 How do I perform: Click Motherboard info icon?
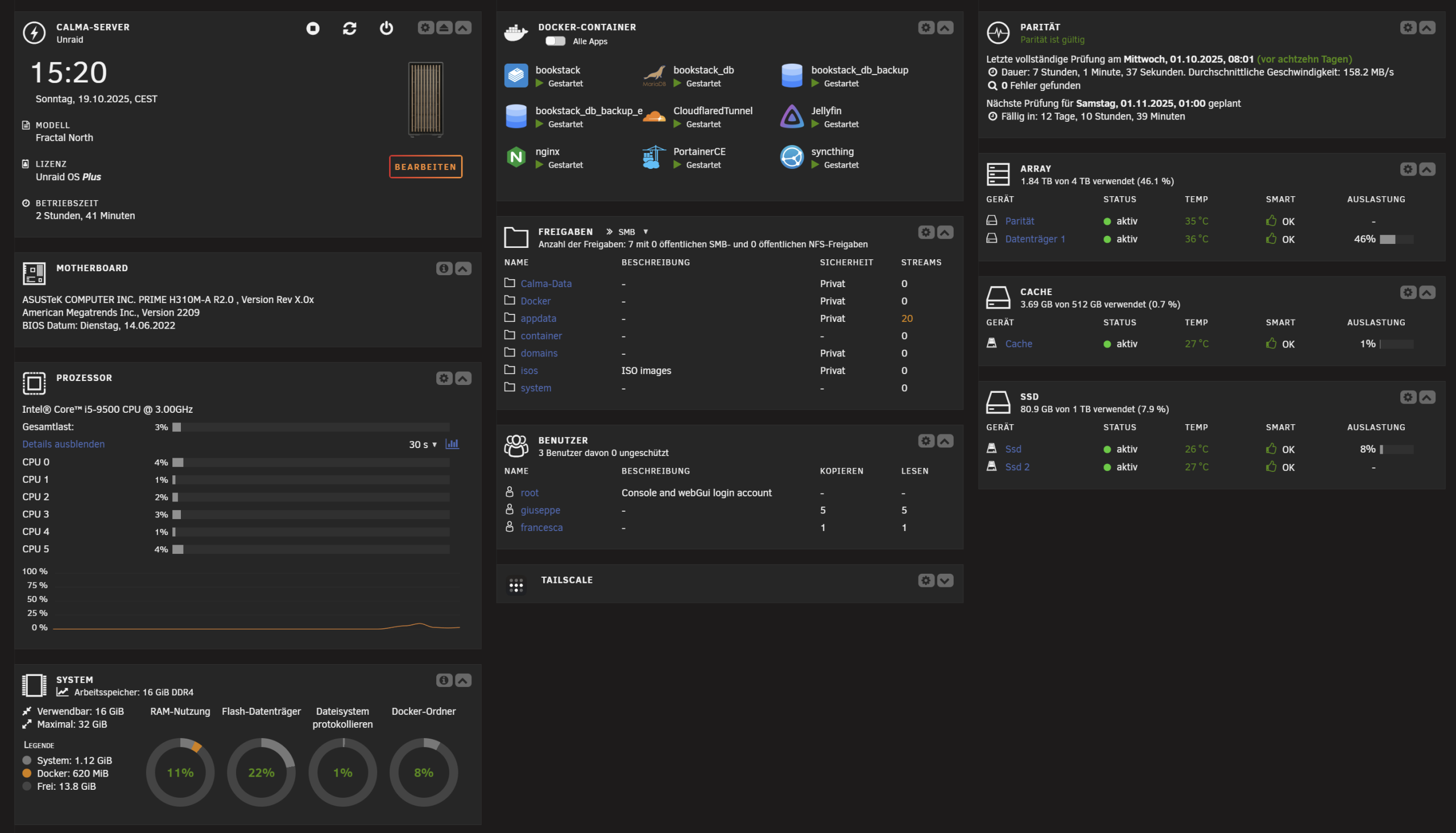click(x=444, y=268)
